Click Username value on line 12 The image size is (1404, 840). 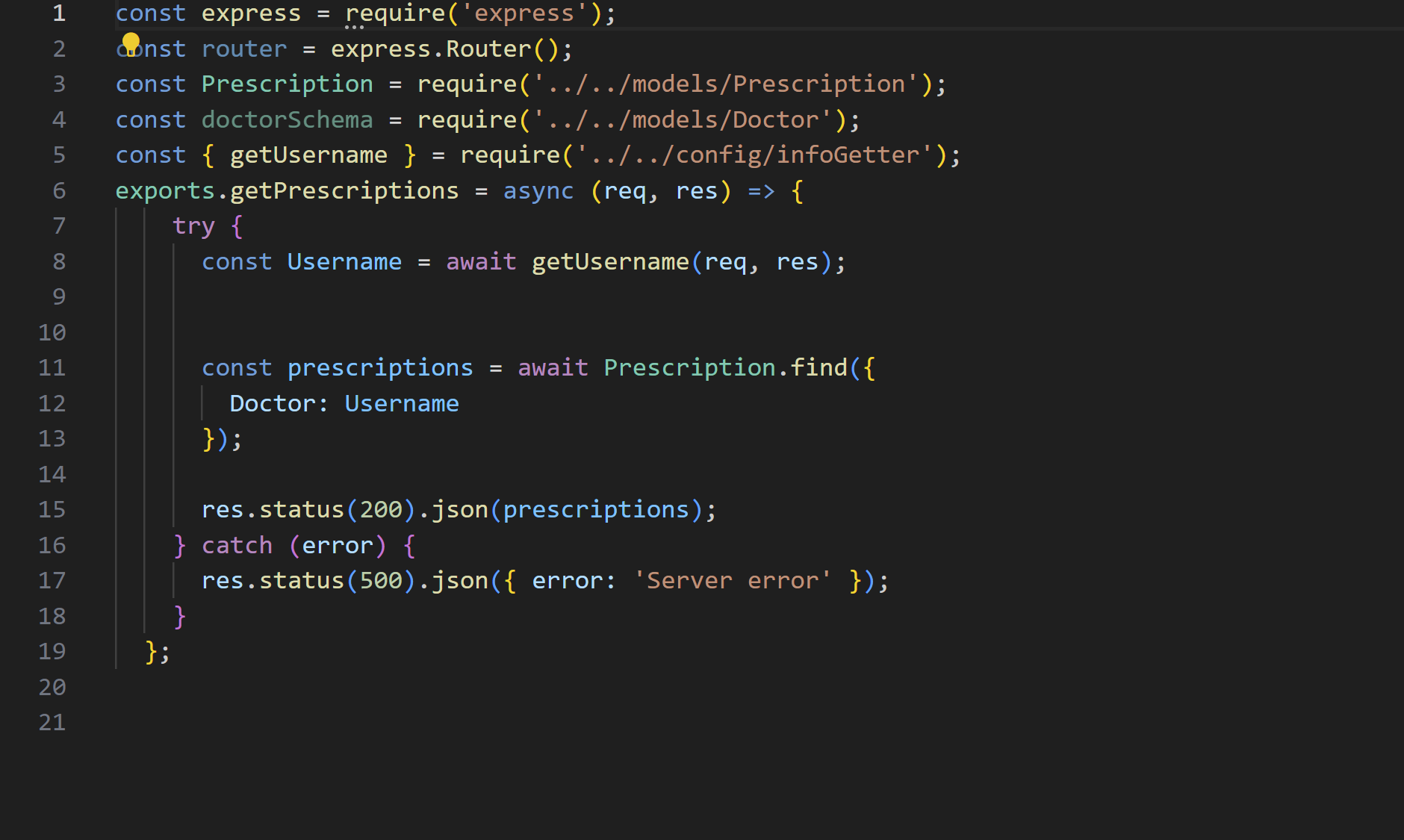(x=402, y=404)
